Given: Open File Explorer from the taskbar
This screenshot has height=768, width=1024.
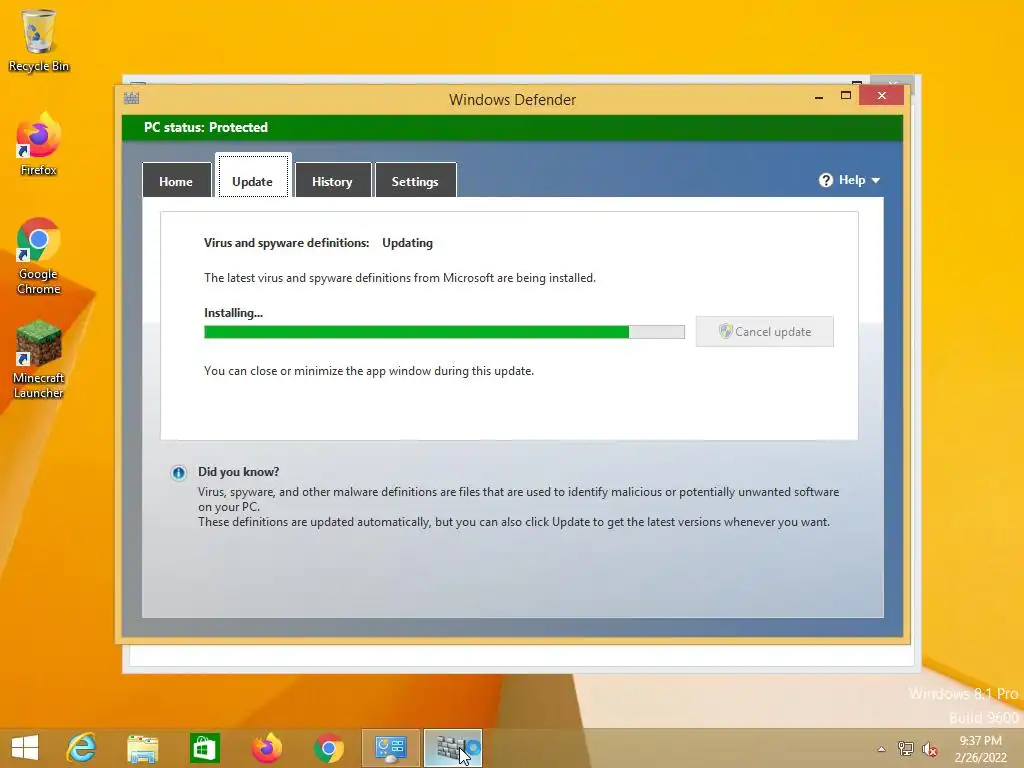Looking at the screenshot, I should tap(143, 748).
